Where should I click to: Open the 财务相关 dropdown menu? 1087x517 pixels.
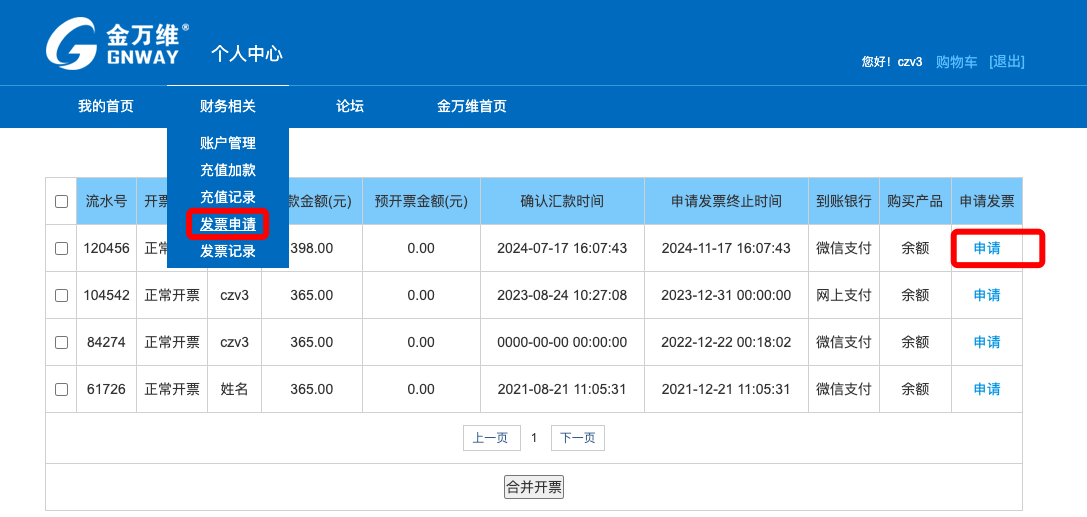227,106
